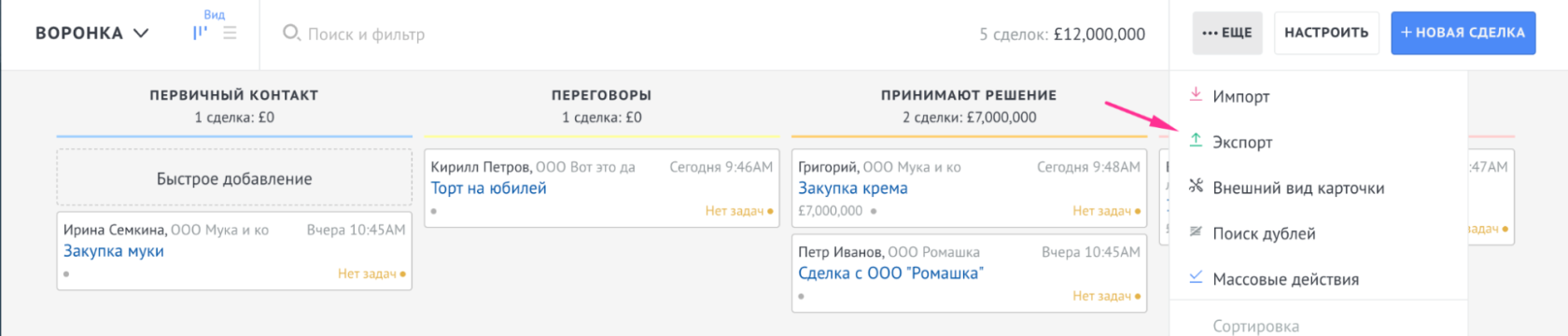Click the Поиск дублей icon
This screenshot has width=1568, height=336.
(1196, 231)
